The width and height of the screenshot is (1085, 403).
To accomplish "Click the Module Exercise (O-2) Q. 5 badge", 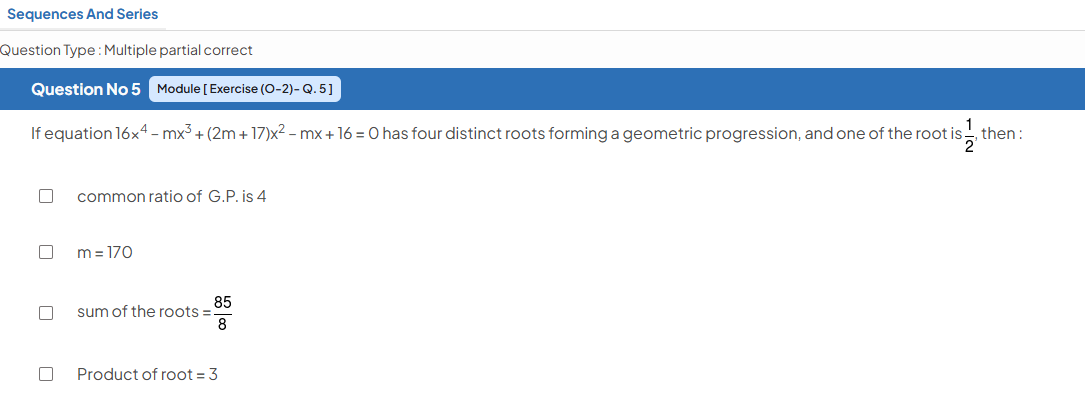I will coord(245,89).
